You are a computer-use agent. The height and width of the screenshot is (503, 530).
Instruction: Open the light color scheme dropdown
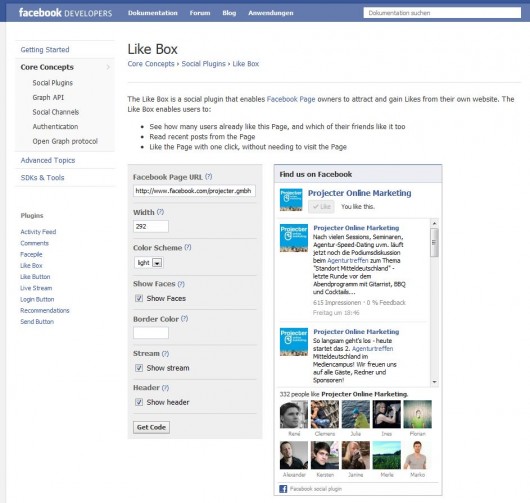(x=149, y=263)
